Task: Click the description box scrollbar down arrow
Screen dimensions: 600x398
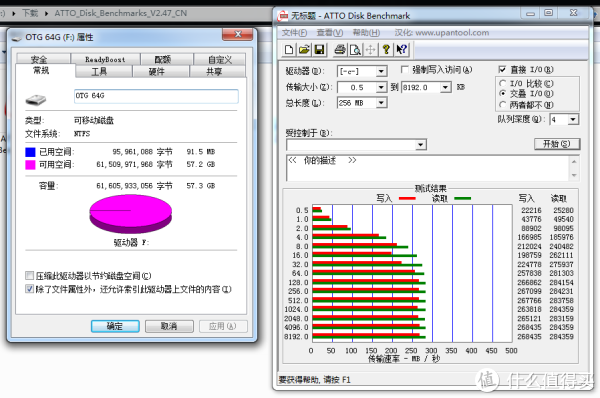Action: tap(574, 175)
